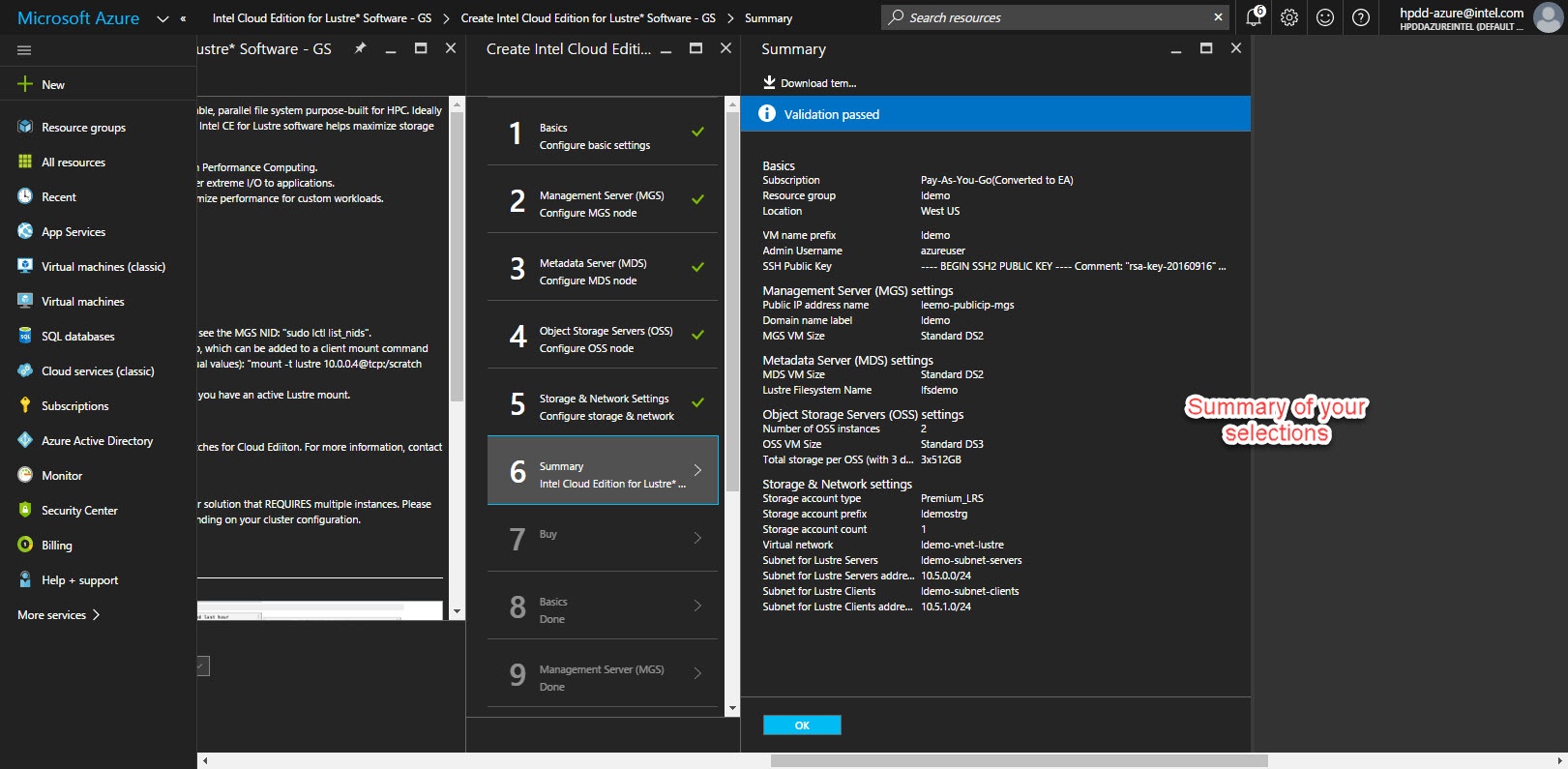Open step 9 Management Server chevron
The height and width of the screenshot is (769, 1568).
pos(697,673)
